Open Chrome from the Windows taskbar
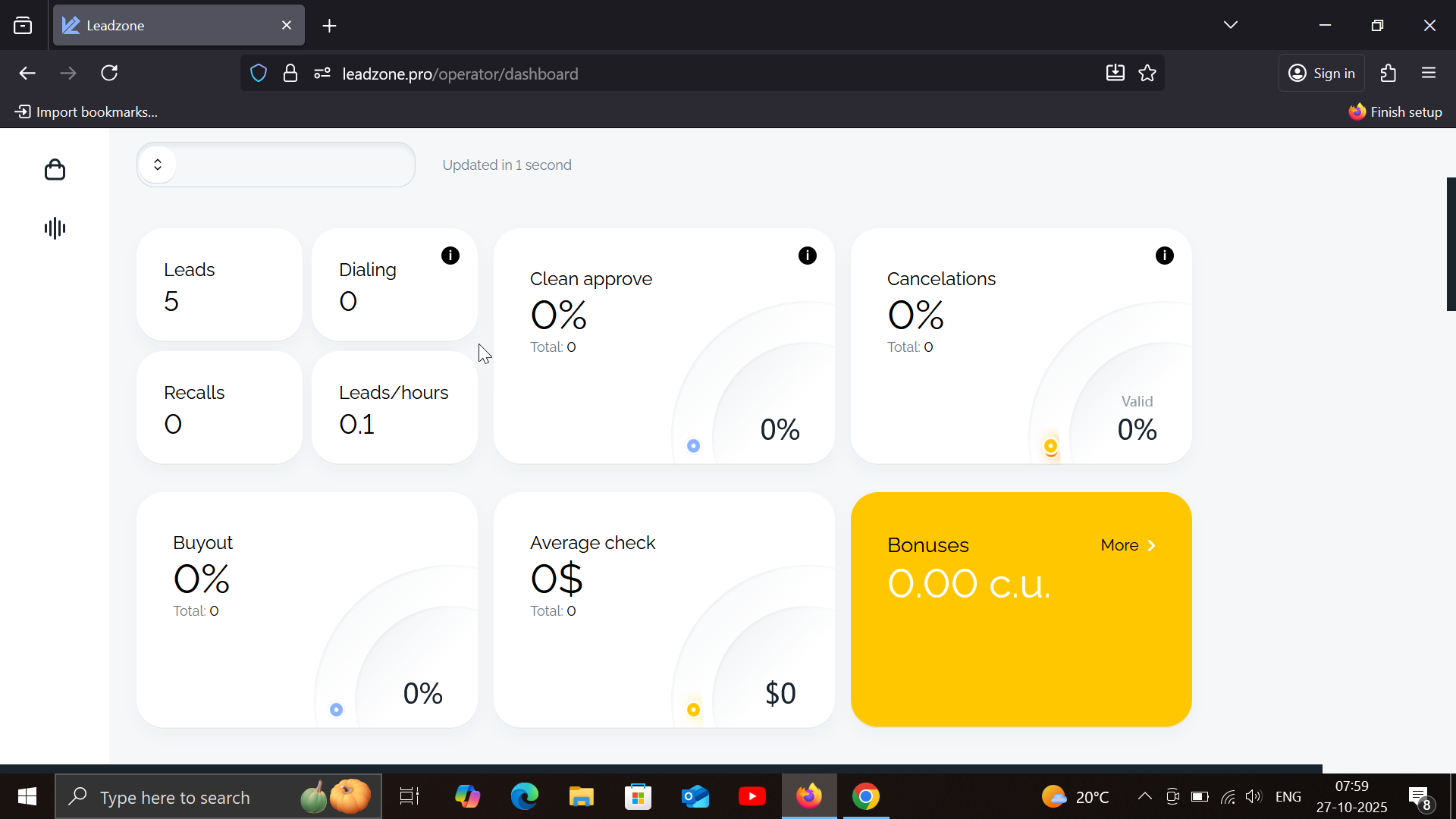This screenshot has height=819, width=1456. coord(865,797)
